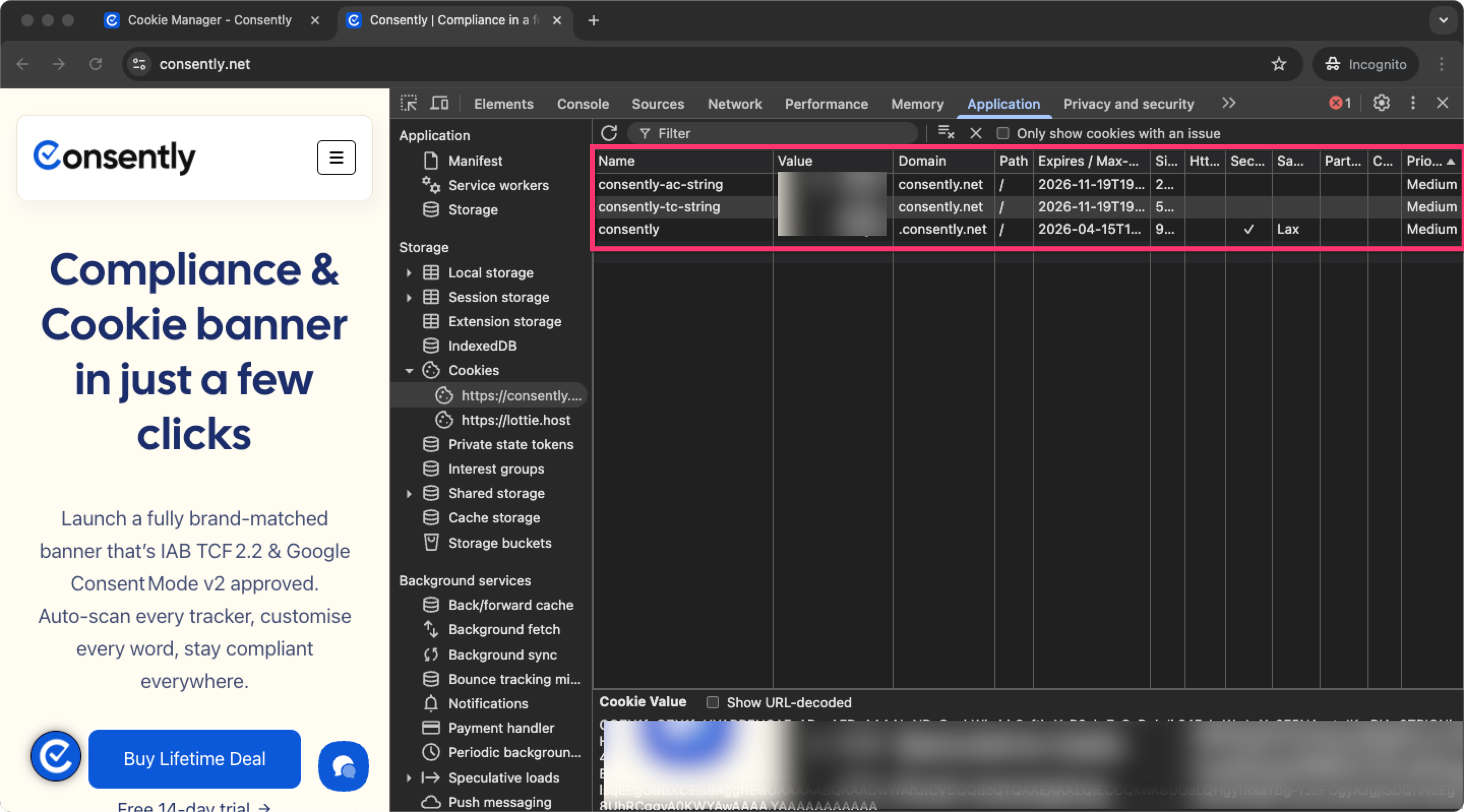Open the chat widget bubble
The image size is (1464, 812).
(x=343, y=766)
